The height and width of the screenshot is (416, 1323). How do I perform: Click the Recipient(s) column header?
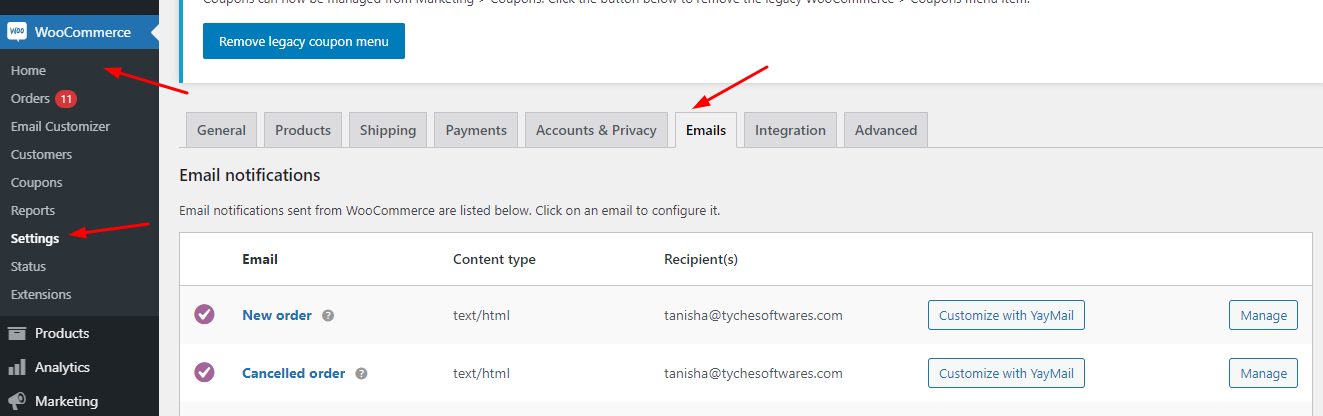[701, 259]
